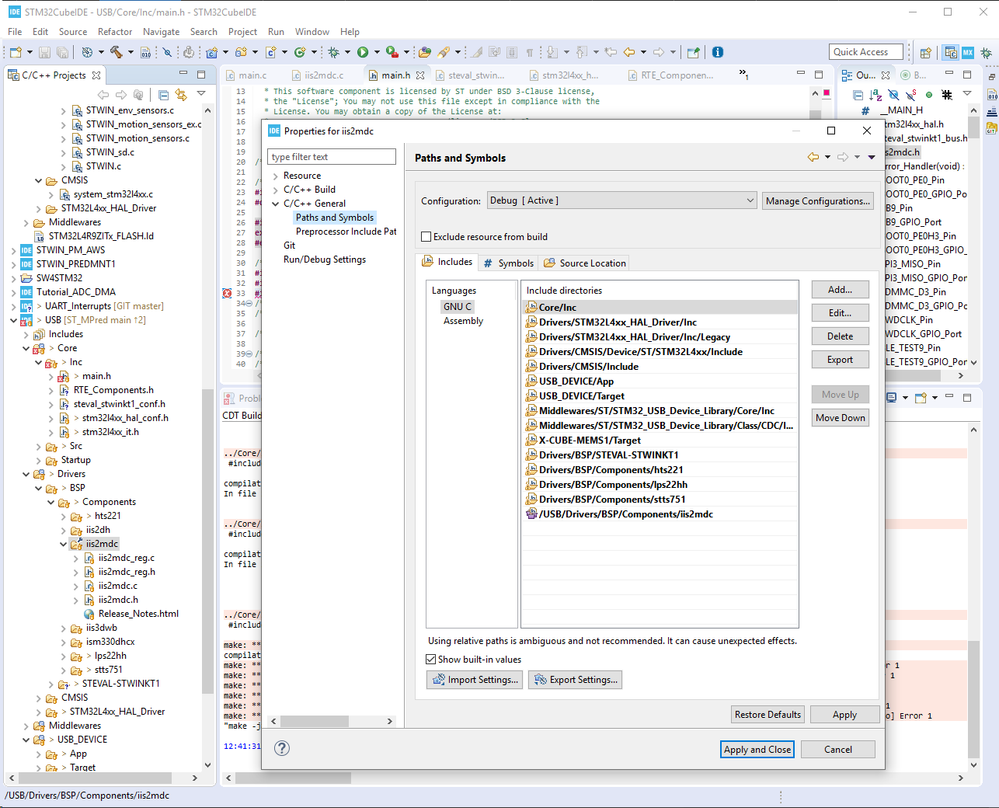
Task: Open the CubeMX perspective icon
Action: (967, 52)
